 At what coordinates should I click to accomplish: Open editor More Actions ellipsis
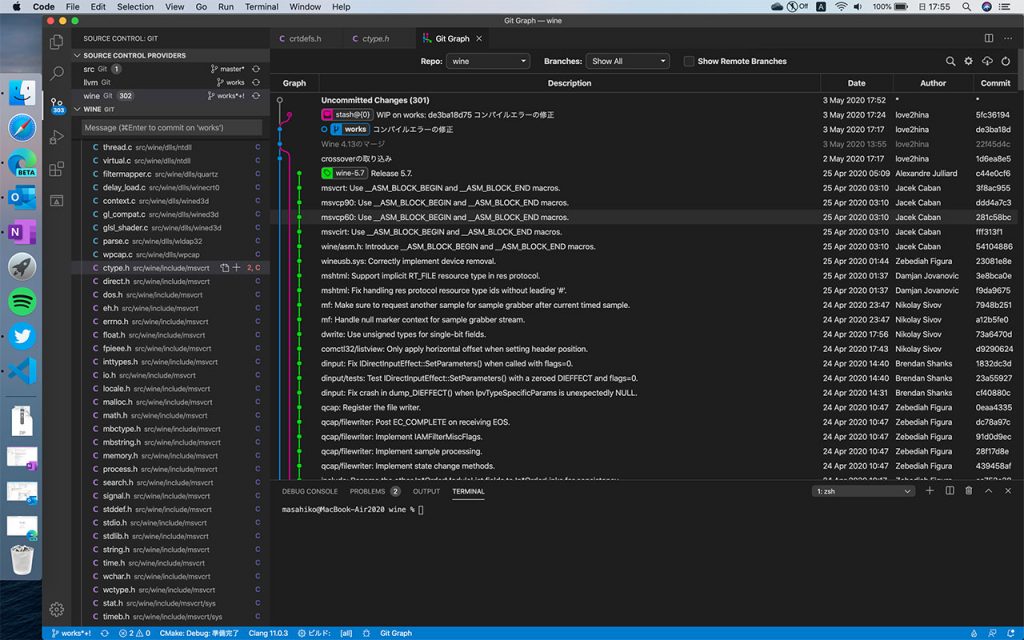(1008, 39)
